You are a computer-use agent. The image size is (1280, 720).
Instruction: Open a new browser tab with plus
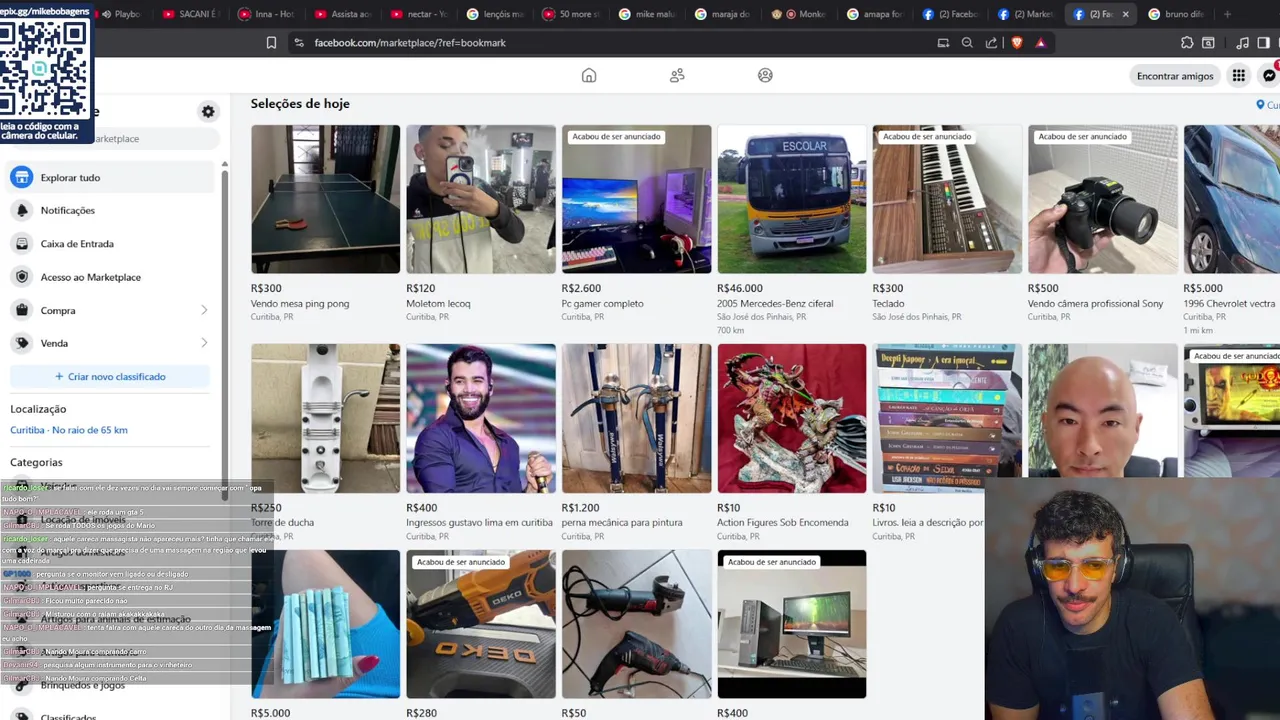coord(1227,14)
